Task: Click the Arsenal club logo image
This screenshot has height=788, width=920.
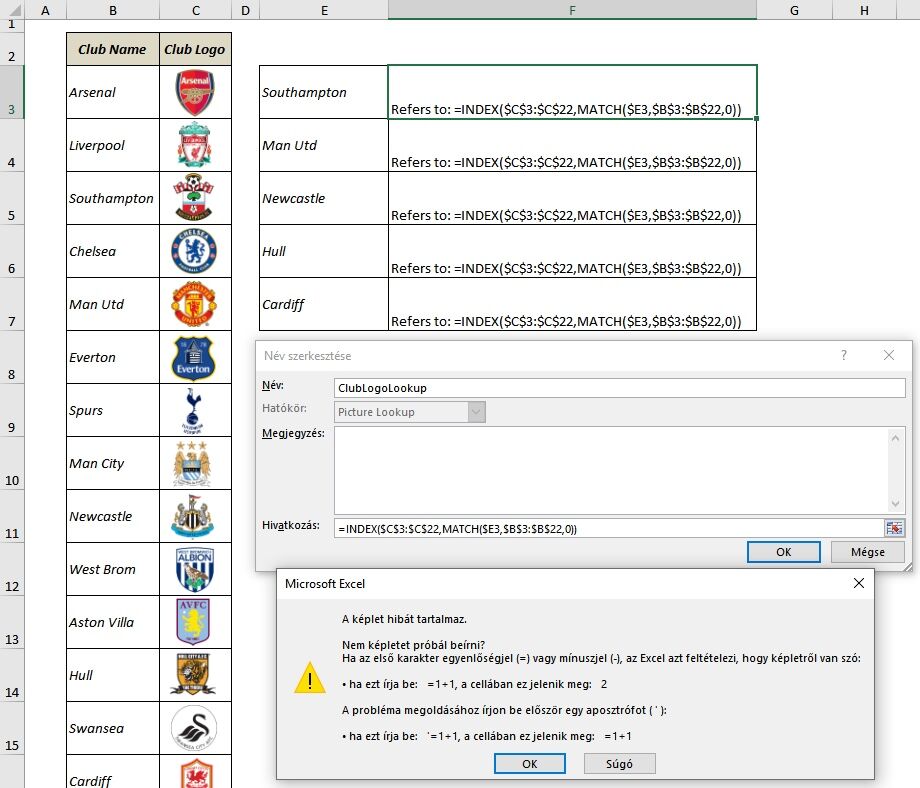Action: 195,92
